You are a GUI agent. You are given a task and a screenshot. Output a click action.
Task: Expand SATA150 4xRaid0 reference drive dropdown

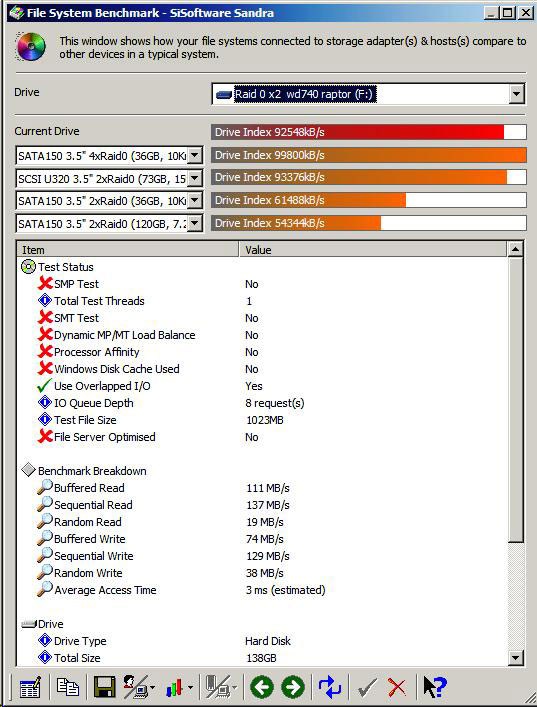pyautogui.click(x=194, y=156)
